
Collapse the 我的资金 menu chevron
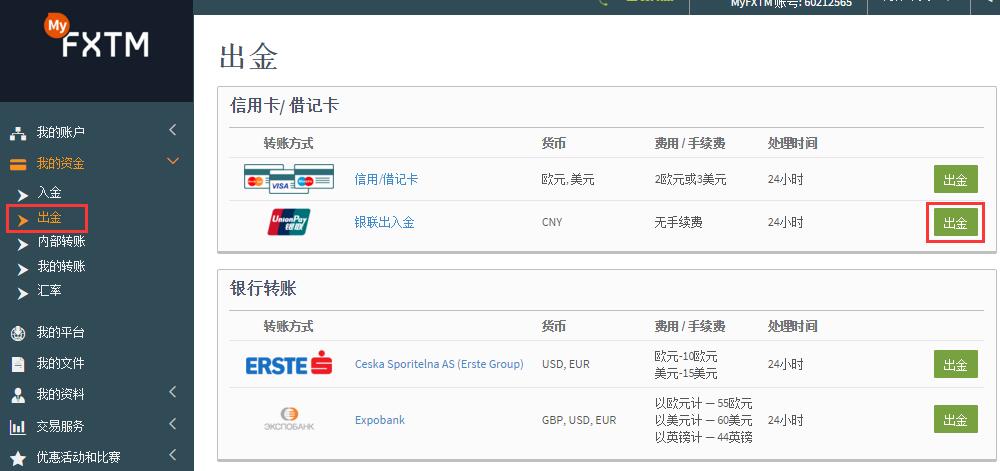172,161
